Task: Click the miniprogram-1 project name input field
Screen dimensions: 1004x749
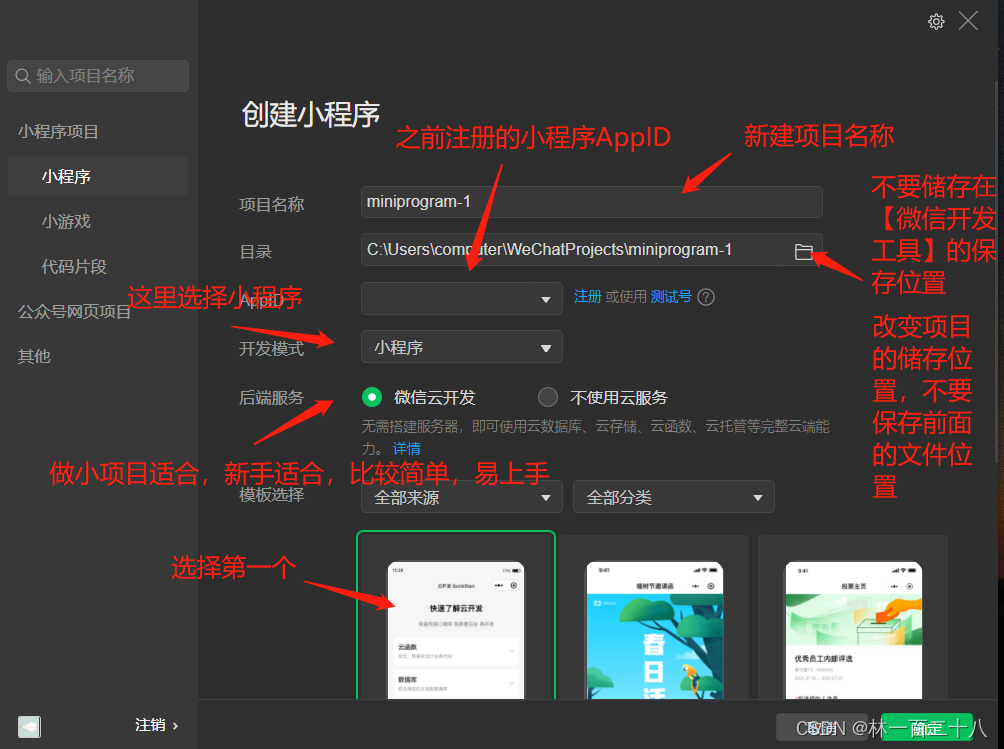Action: pos(591,202)
